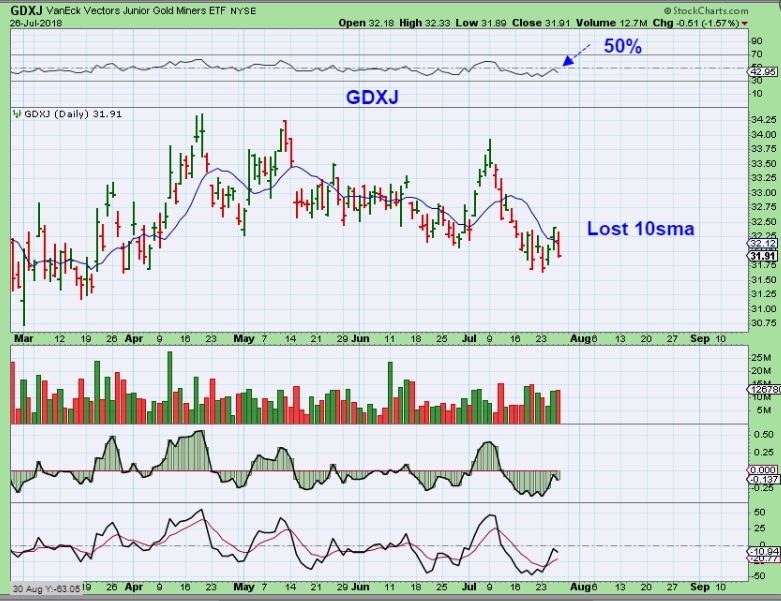Click the 33.00 price axis label

pos(764,193)
